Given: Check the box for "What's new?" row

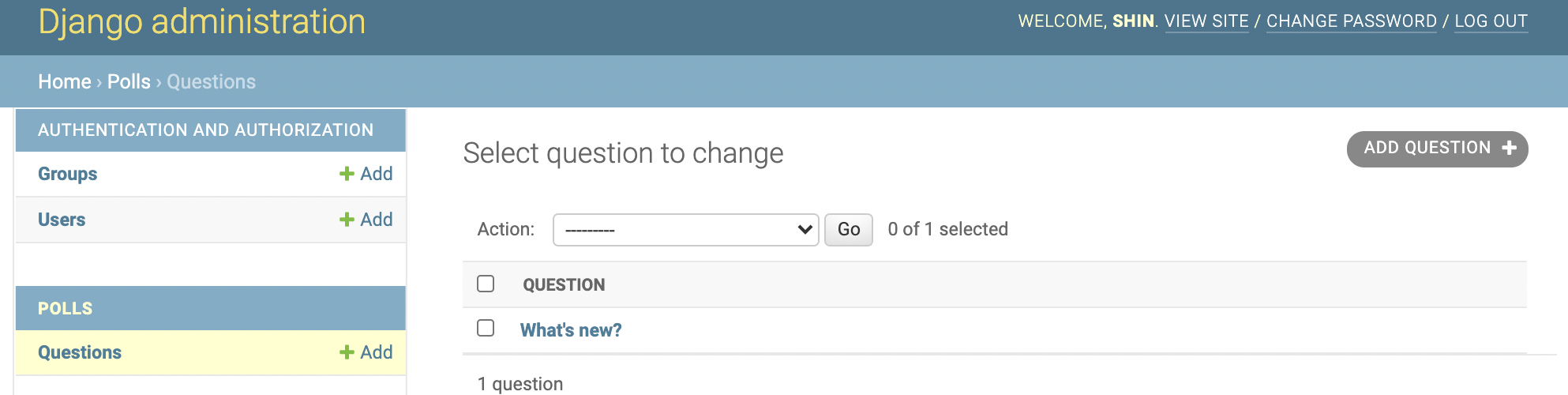Looking at the screenshot, I should coord(486,328).
